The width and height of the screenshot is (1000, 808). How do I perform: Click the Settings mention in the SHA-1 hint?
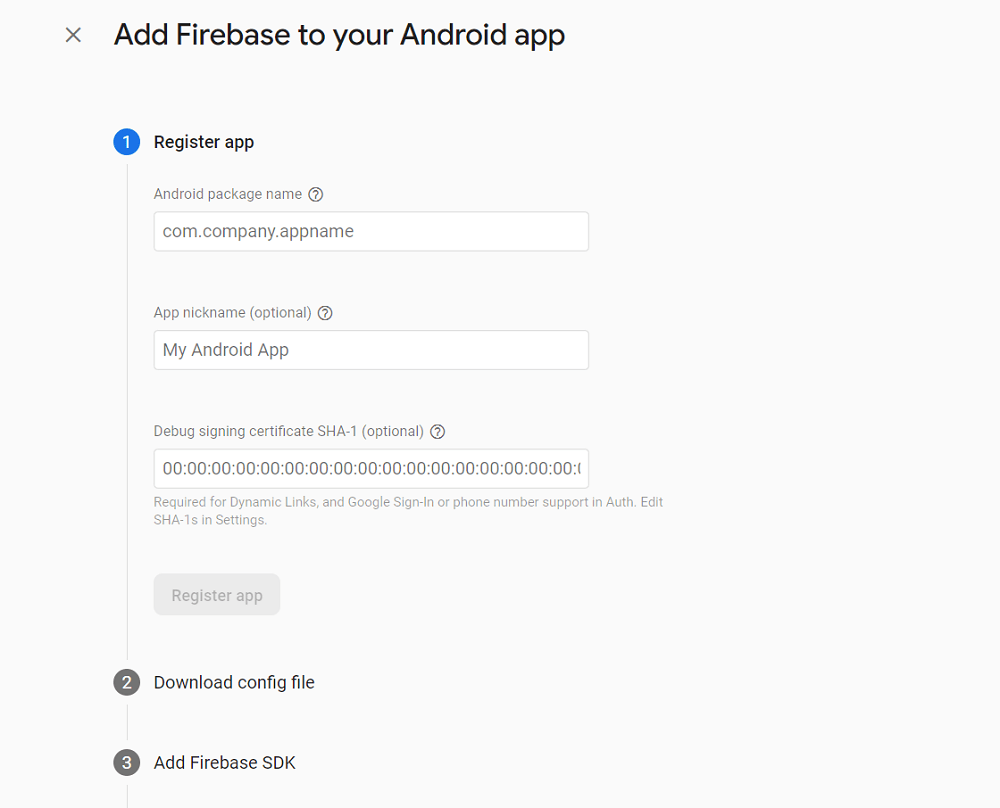[238, 519]
